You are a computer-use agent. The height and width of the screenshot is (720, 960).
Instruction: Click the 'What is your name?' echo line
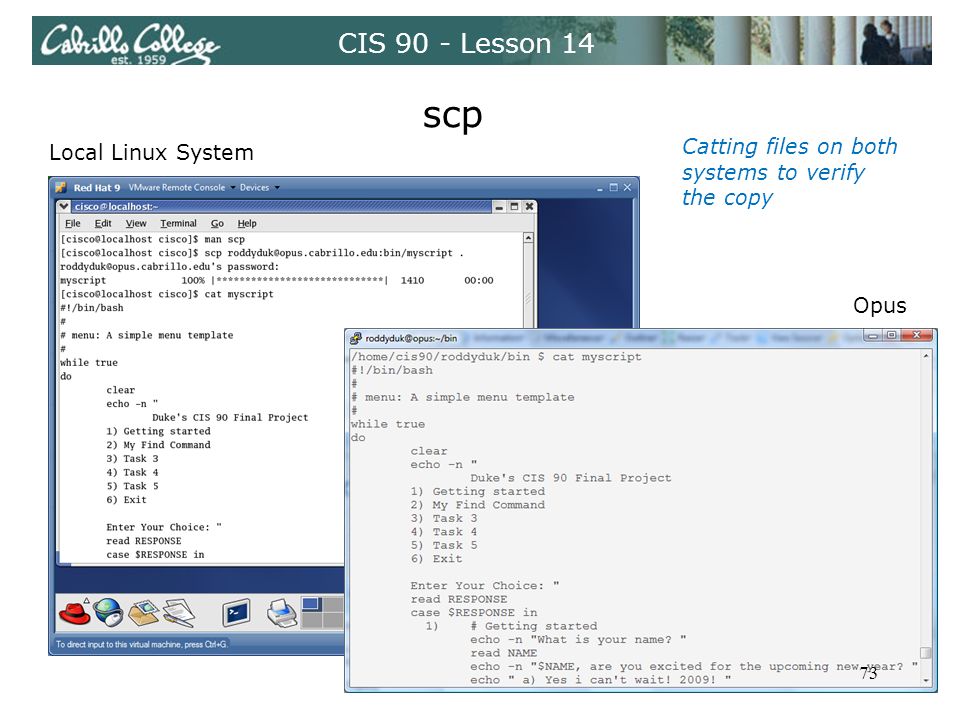click(x=578, y=640)
